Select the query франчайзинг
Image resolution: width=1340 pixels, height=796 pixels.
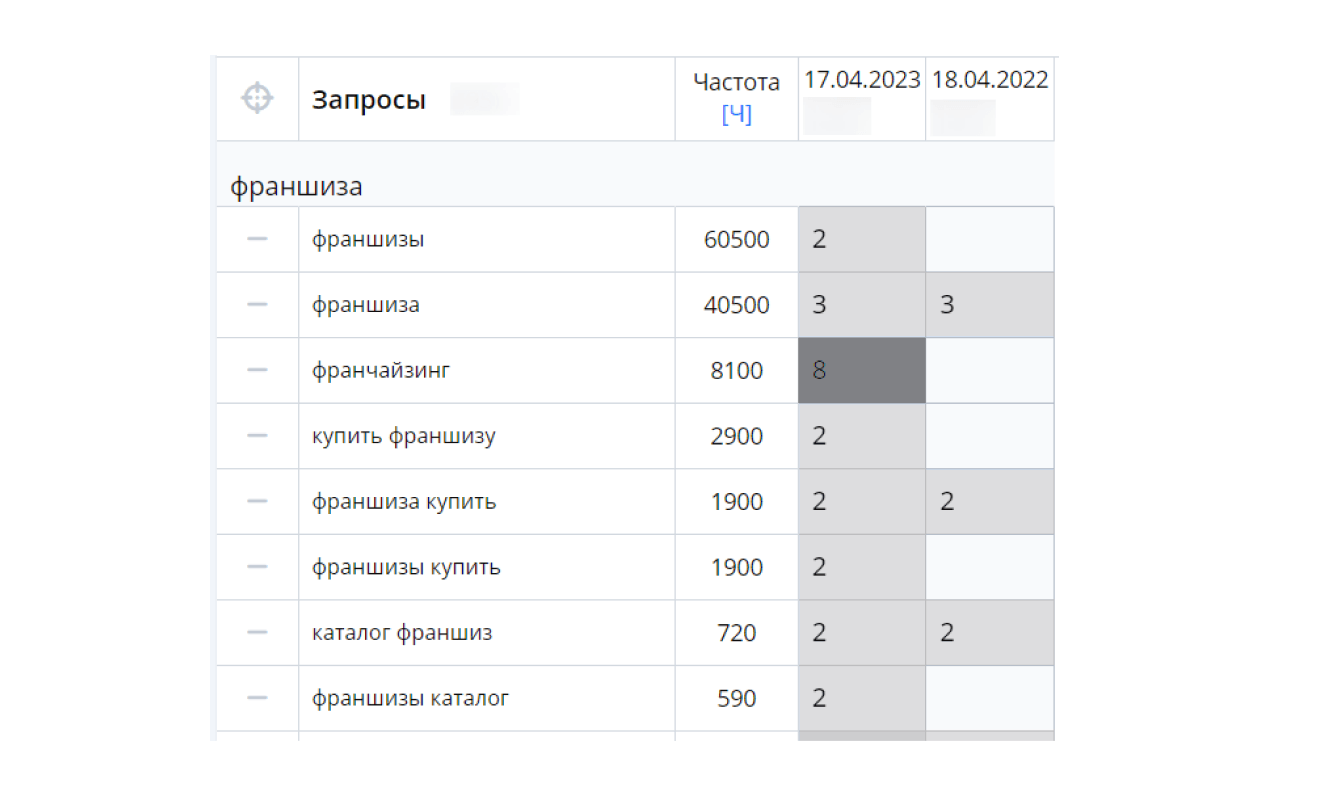[381, 371]
